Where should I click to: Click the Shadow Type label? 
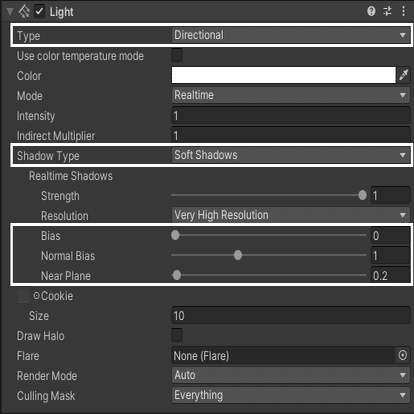48,156
